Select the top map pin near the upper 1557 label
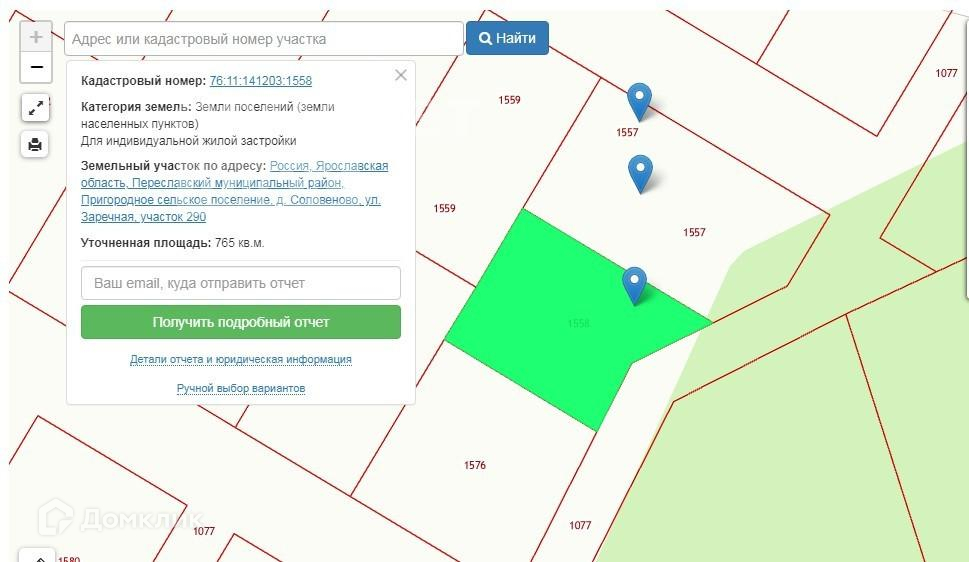 point(640,101)
